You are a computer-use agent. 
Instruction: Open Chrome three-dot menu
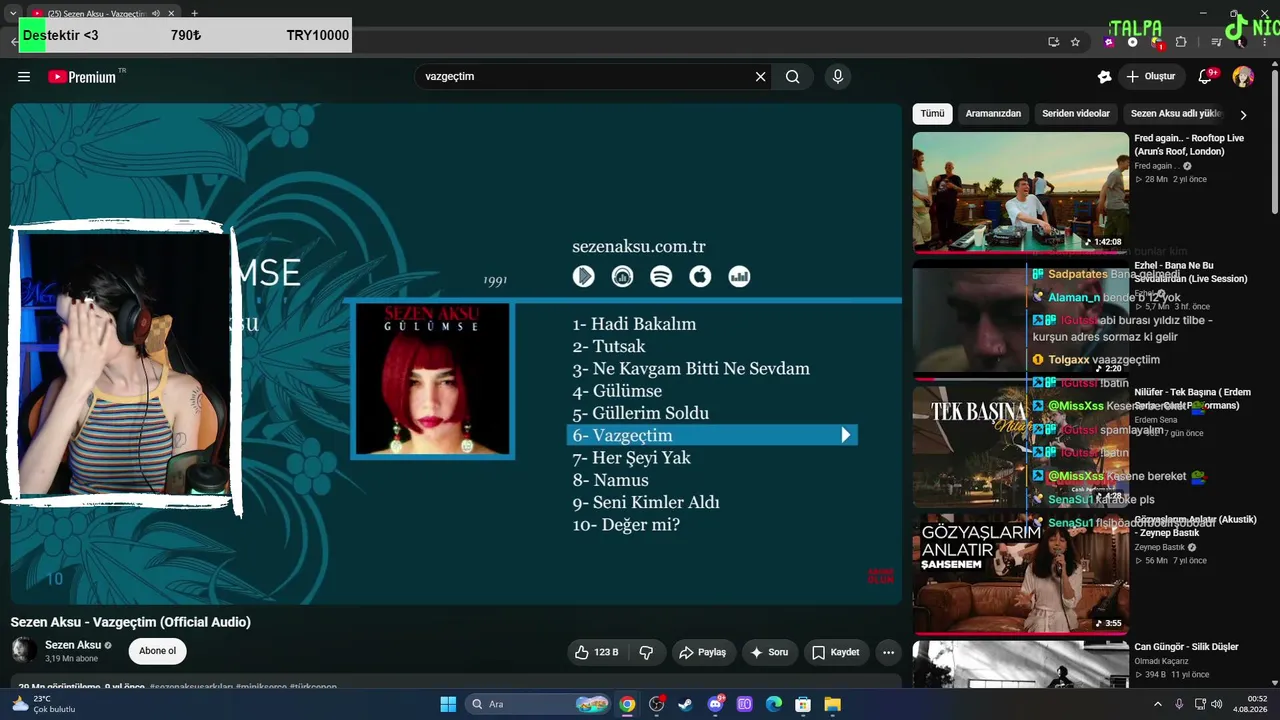pos(1265,42)
